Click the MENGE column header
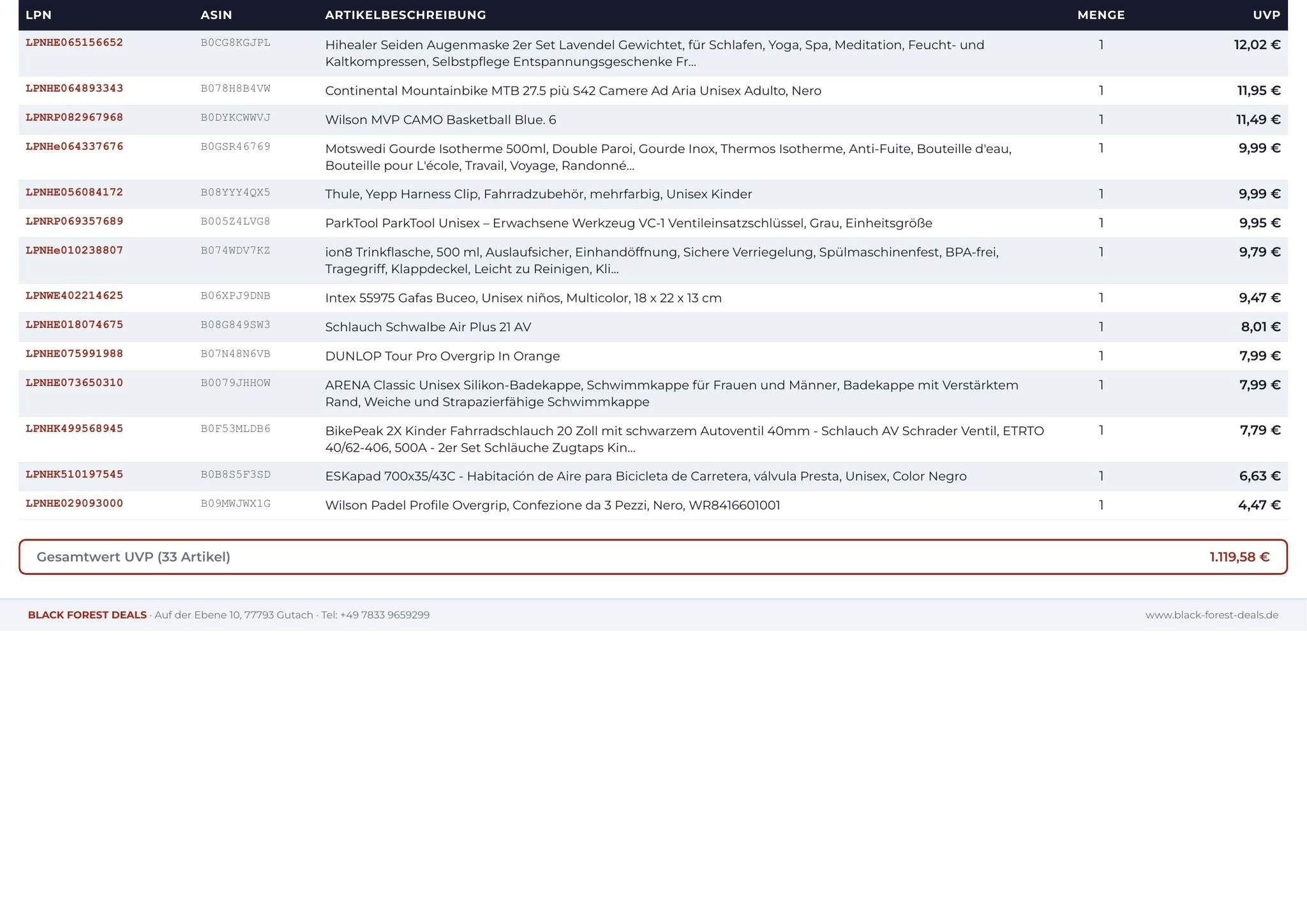Screen dimensions: 1307x924 click(x=1101, y=15)
